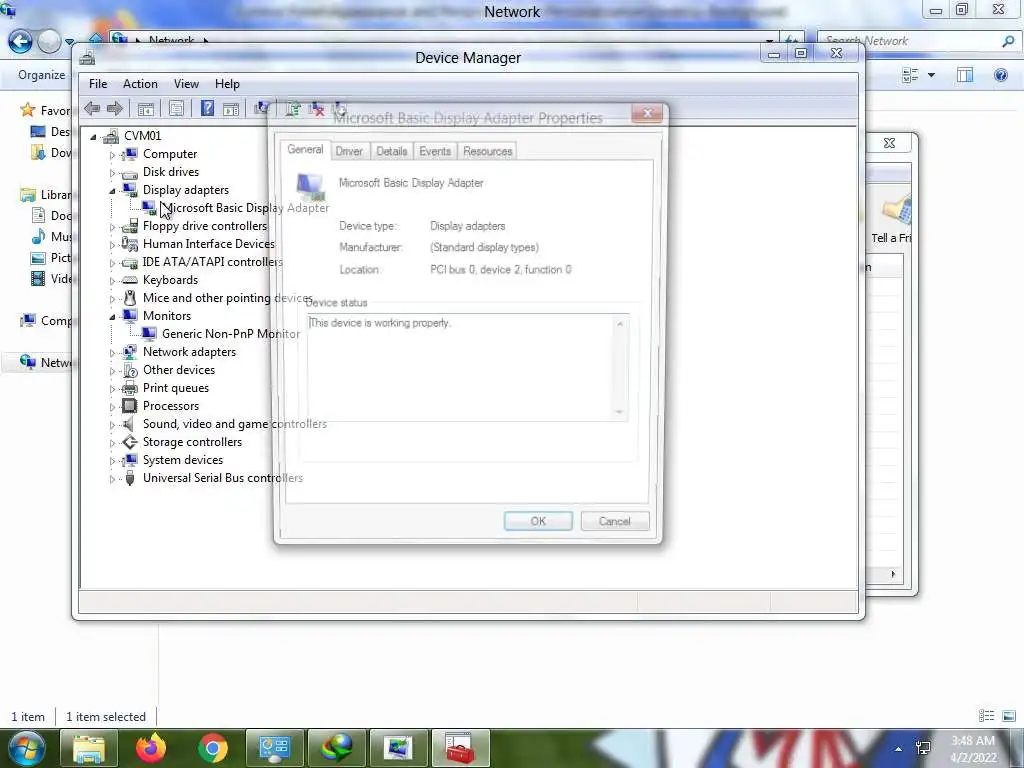Click the blue Help question mark toolbar icon
This screenshot has width=1024, height=768.
[207, 108]
